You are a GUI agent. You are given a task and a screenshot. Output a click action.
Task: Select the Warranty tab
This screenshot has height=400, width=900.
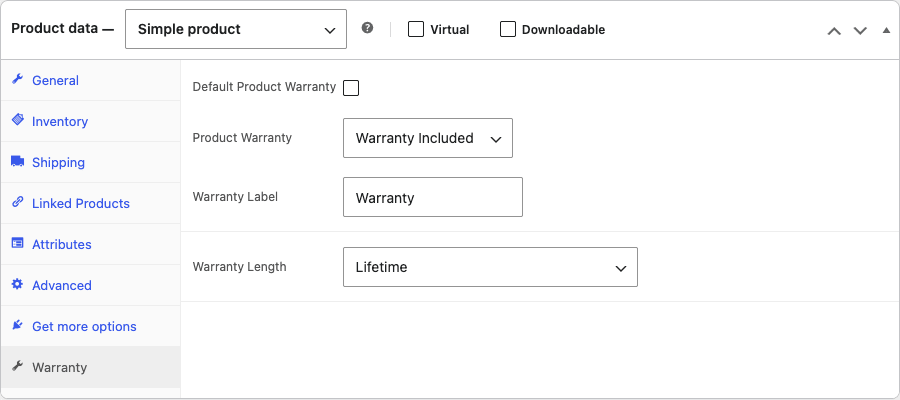pyautogui.click(x=91, y=367)
